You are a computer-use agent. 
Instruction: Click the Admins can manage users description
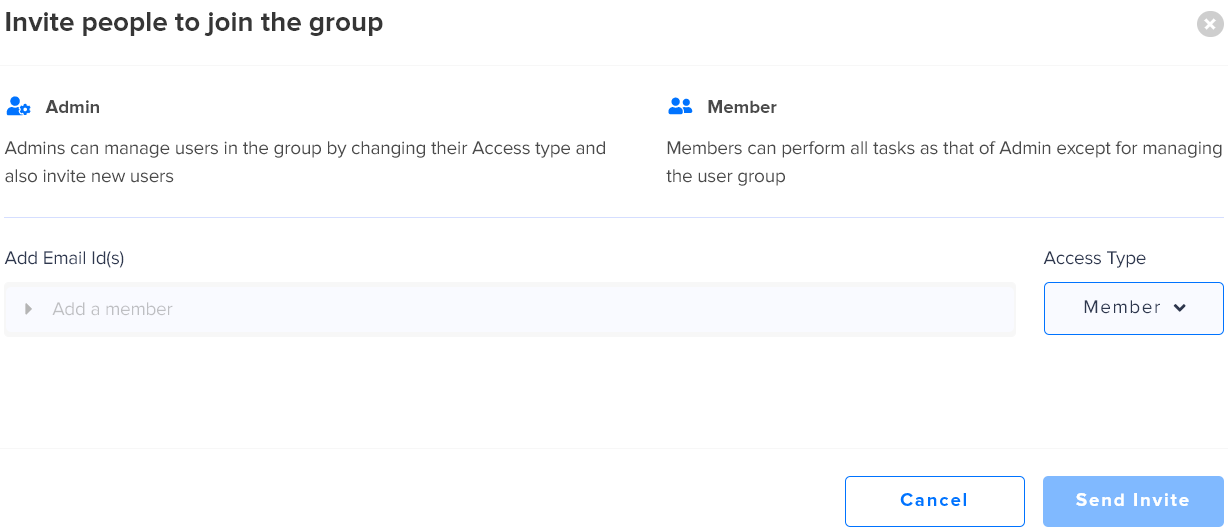click(x=306, y=162)
